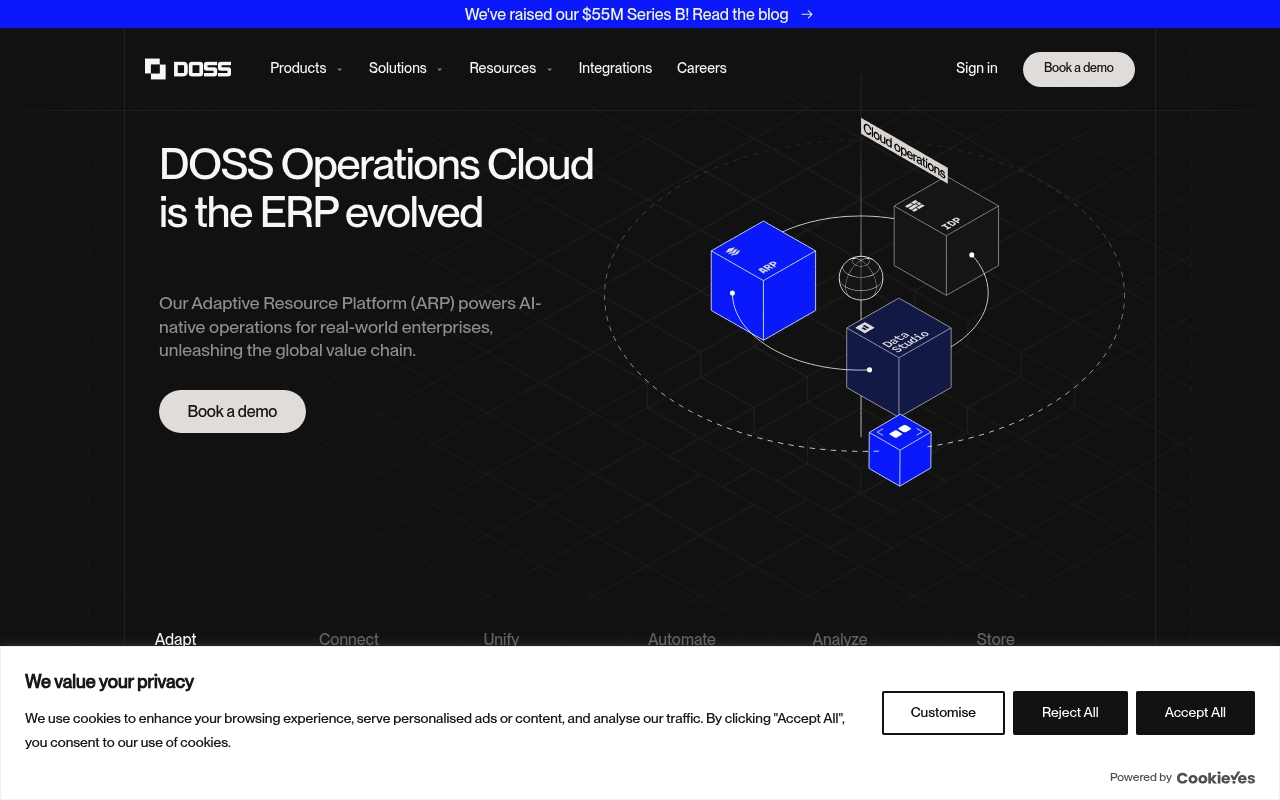This screenshot has width=1280, height=800.
Task: Click the globe icon in the diagram center
Action: (861, 278)
